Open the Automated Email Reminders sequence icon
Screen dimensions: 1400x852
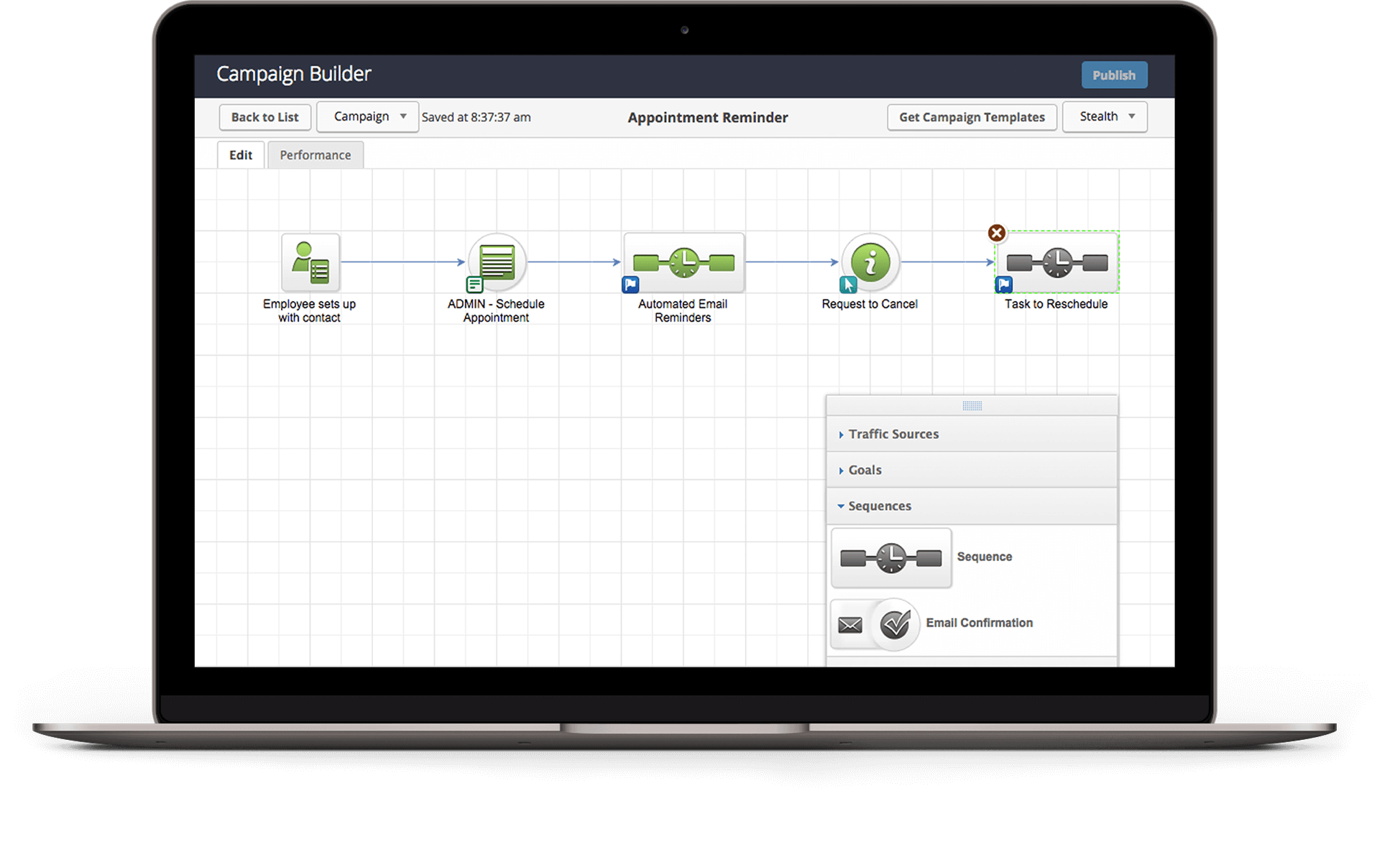[683, 263]
